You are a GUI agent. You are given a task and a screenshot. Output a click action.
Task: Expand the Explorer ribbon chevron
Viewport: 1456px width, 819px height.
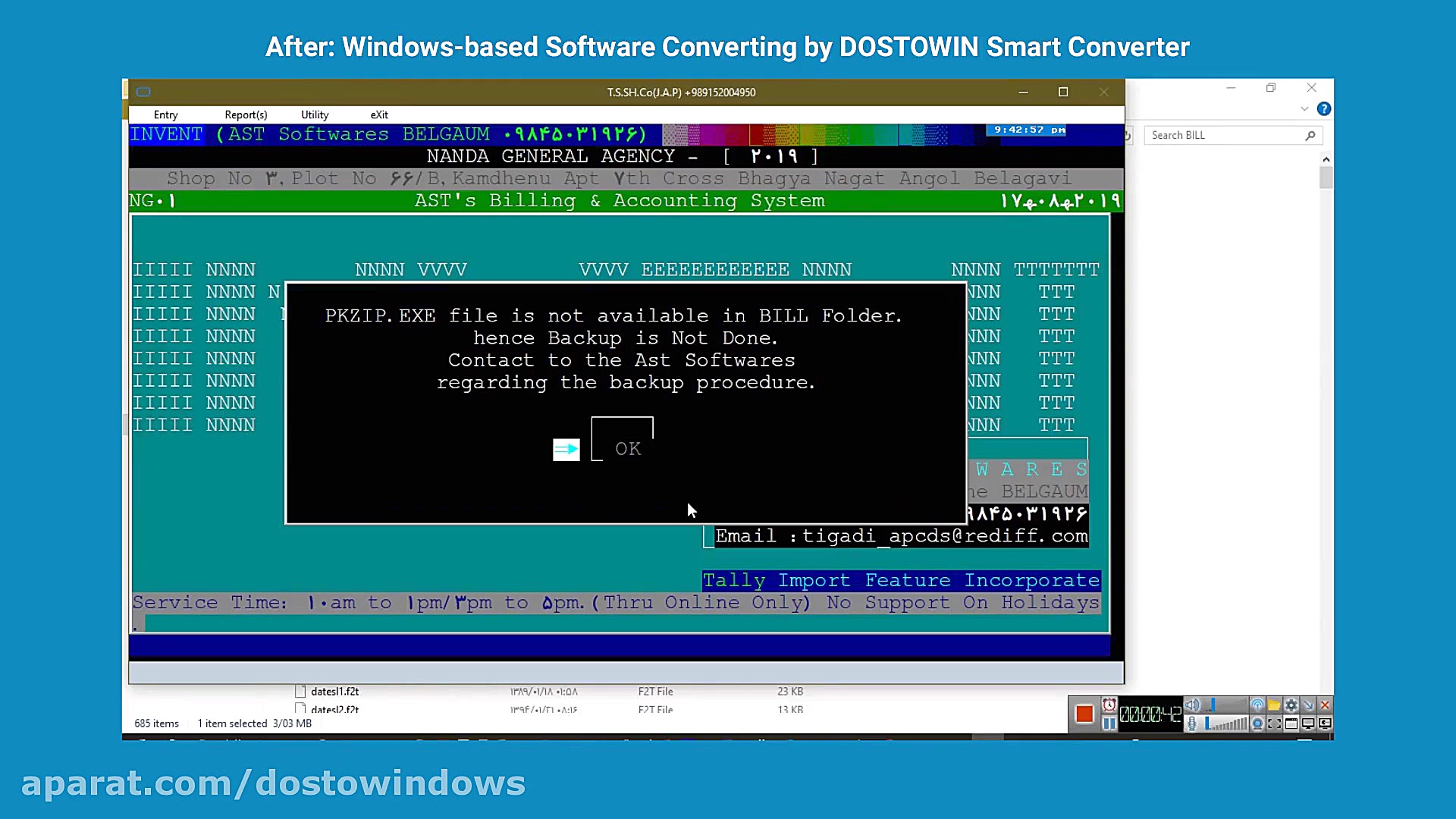(x=1304, y=108)
